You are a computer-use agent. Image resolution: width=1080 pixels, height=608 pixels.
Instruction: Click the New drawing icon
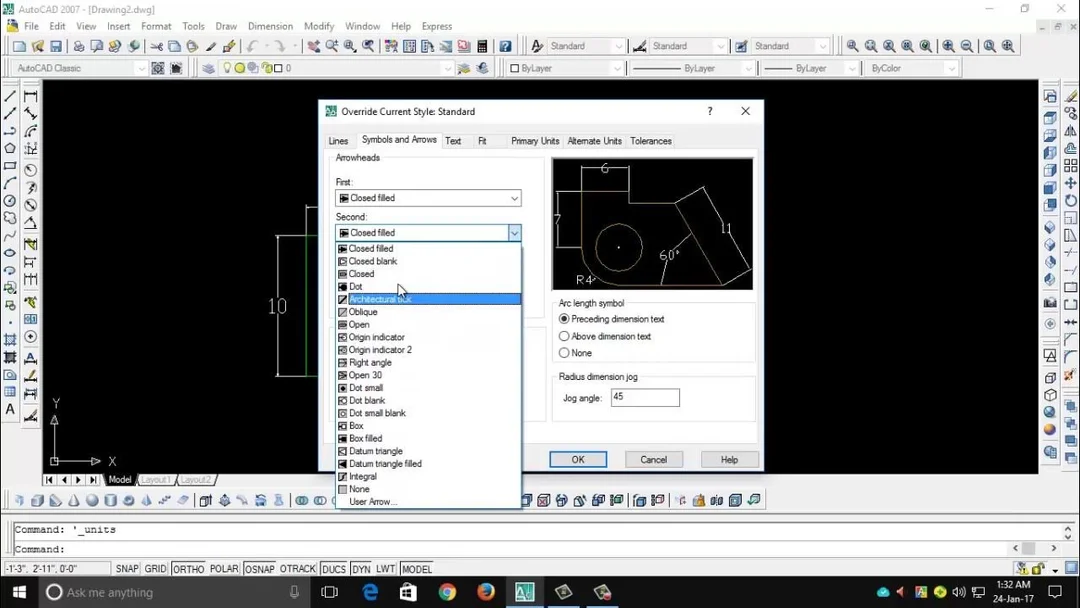(x=19, y=46)
